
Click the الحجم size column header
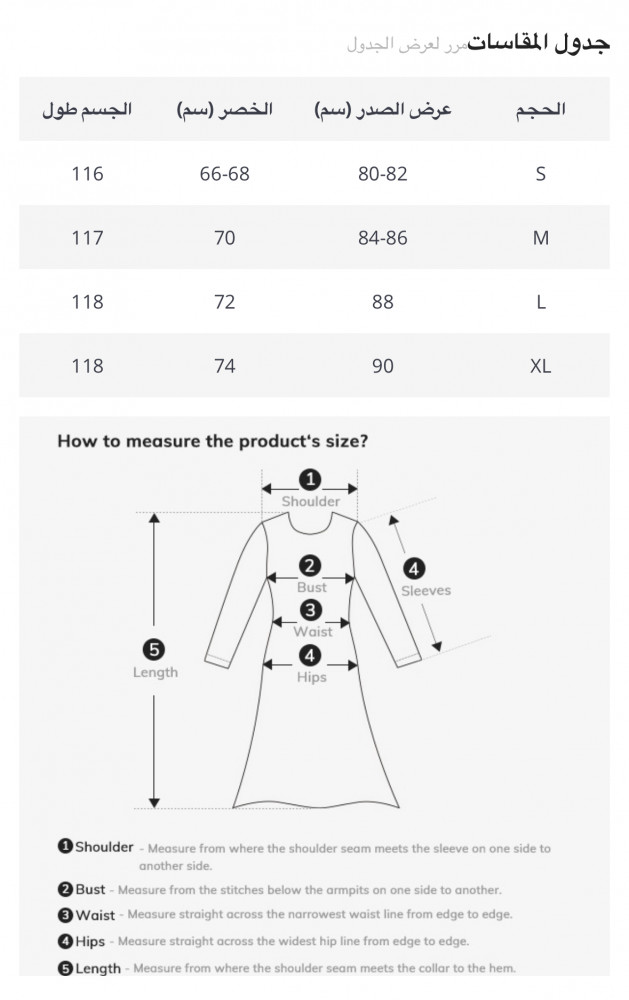(540, 109)
